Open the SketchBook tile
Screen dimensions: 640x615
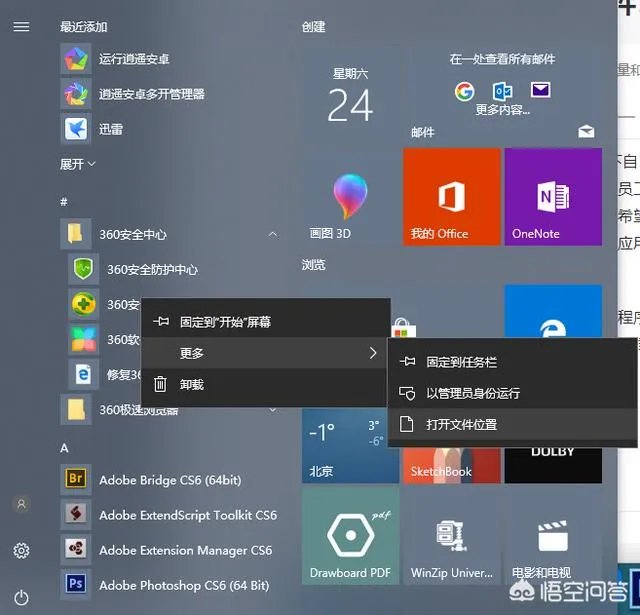pyautogui.click(x=451, y=465)
